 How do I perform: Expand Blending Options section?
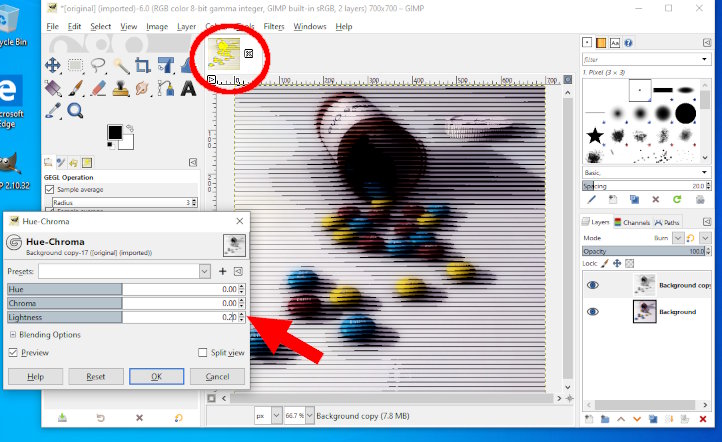coord(13,335)
